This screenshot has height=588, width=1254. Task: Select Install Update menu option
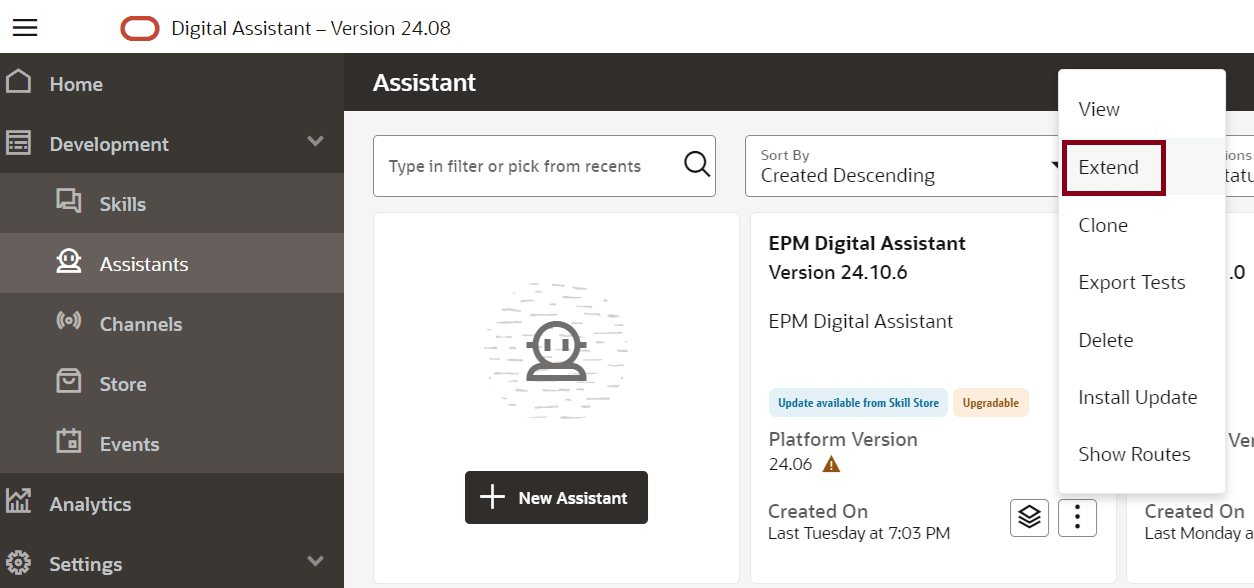click(1137, 397)
